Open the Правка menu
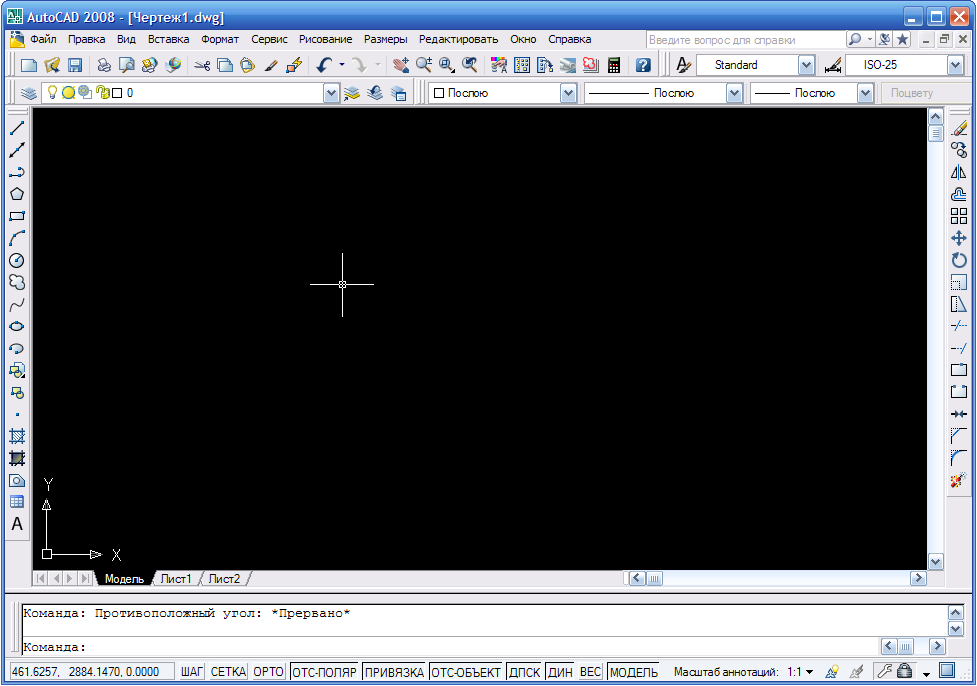977x686 pixels. pos(87,39)
